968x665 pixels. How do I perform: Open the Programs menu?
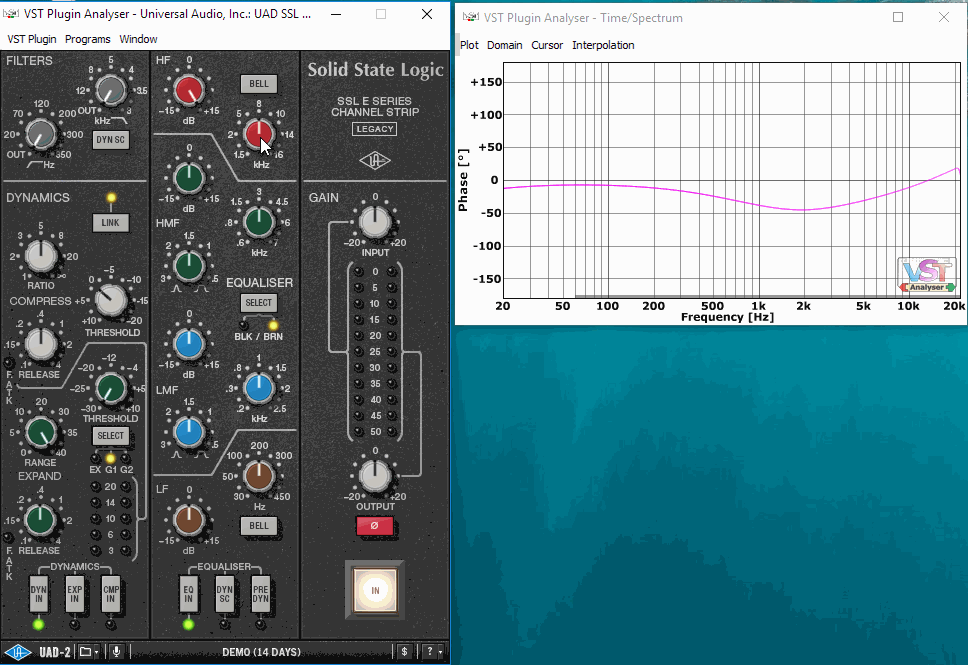coord(88,39)
